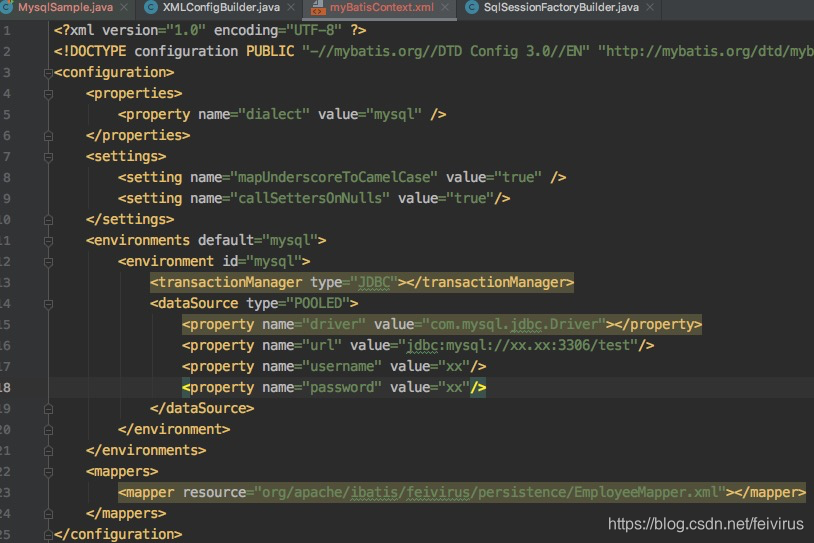Click fold marker at </settings> closing tag
This screenshot has width=814, height=543.
[48, 220]
